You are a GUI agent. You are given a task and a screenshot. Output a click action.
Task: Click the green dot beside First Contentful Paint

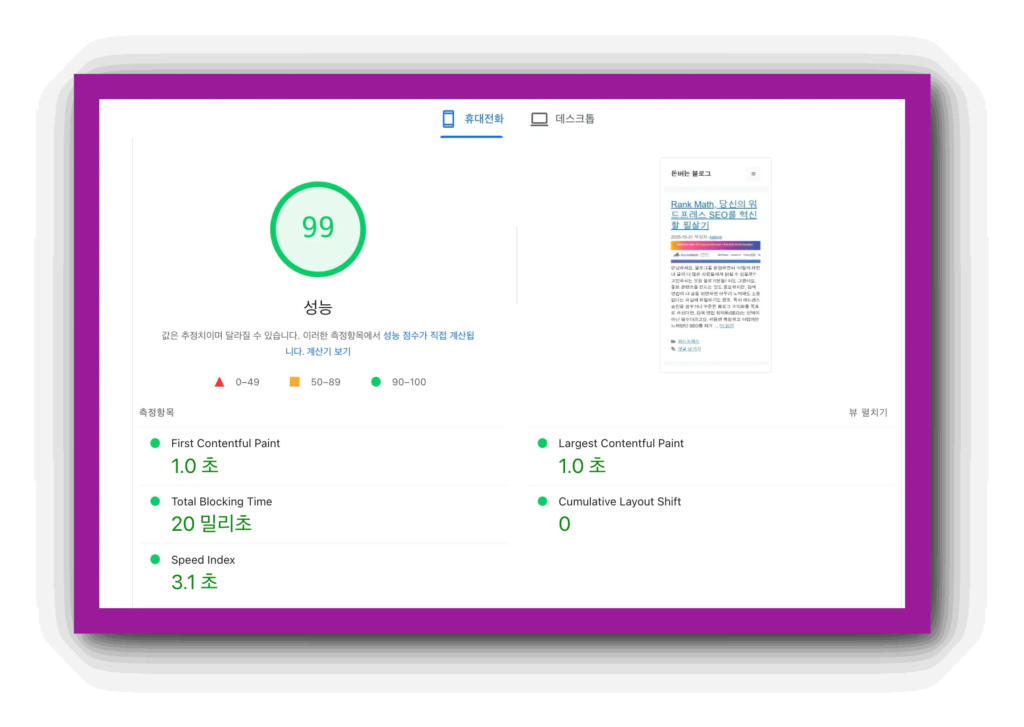[155, 443]
